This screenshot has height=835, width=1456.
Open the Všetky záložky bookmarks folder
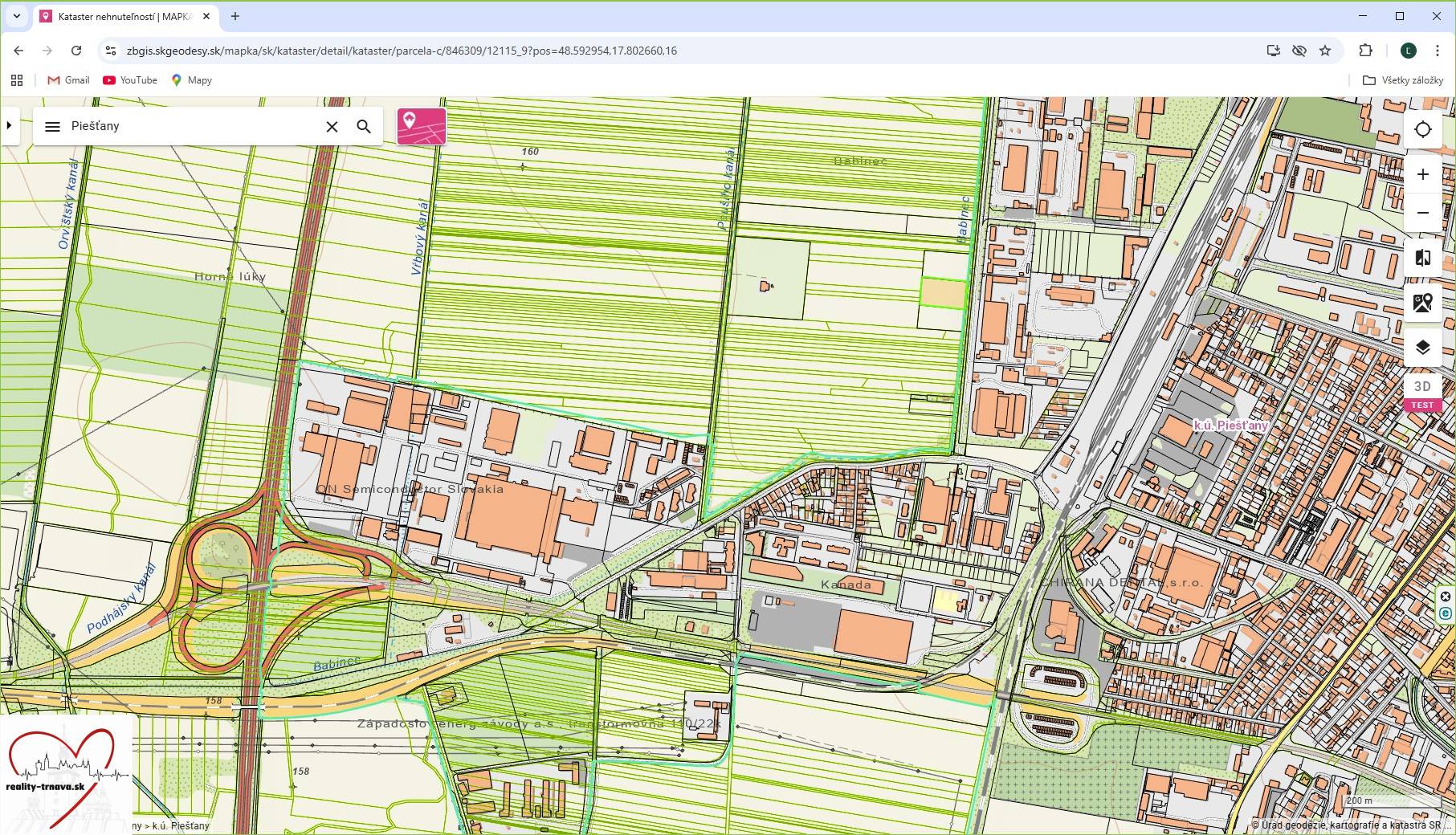coord(1403,80)
